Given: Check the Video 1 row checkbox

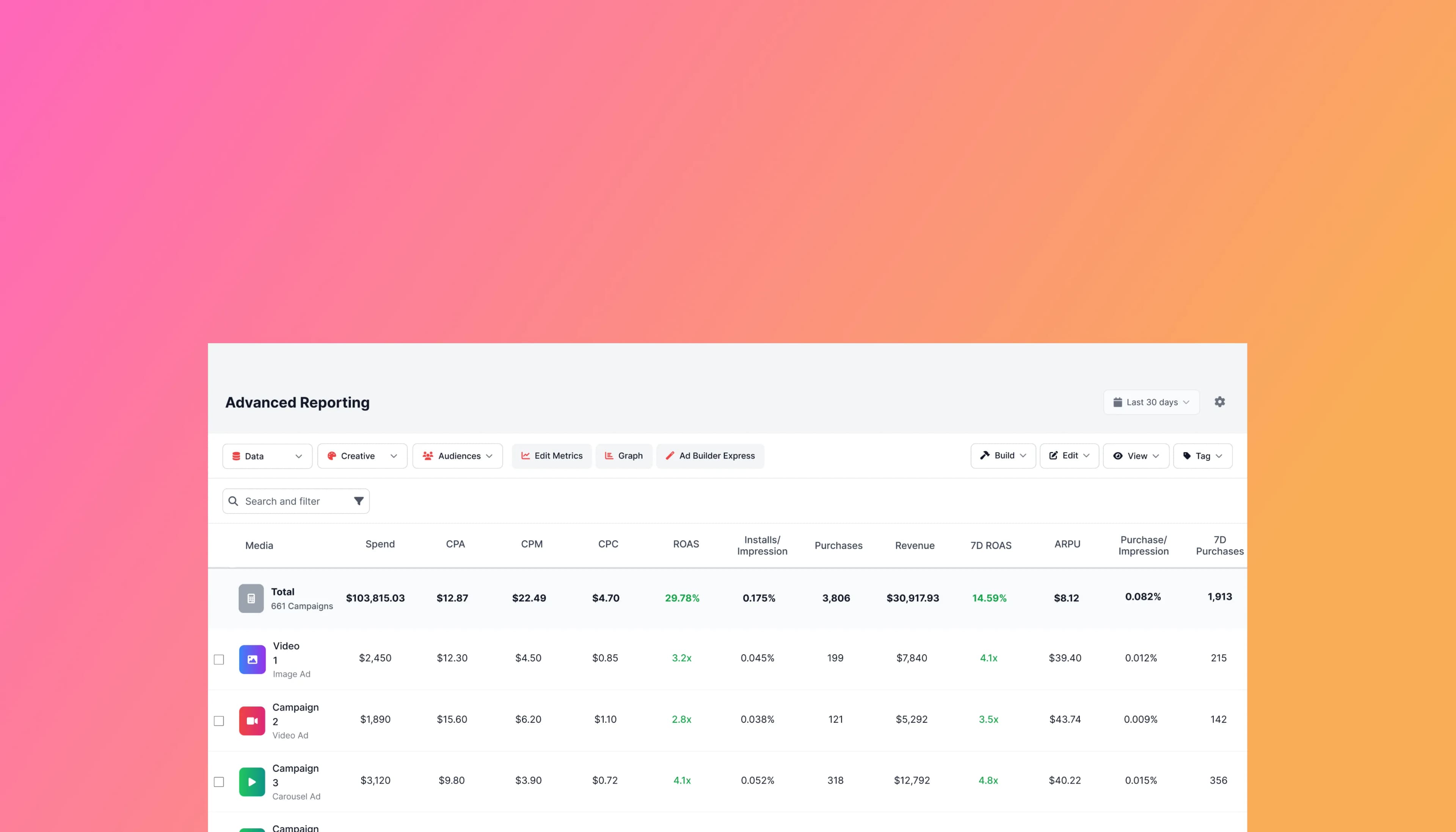Looking at the screenshot, I should click(219, 659).
